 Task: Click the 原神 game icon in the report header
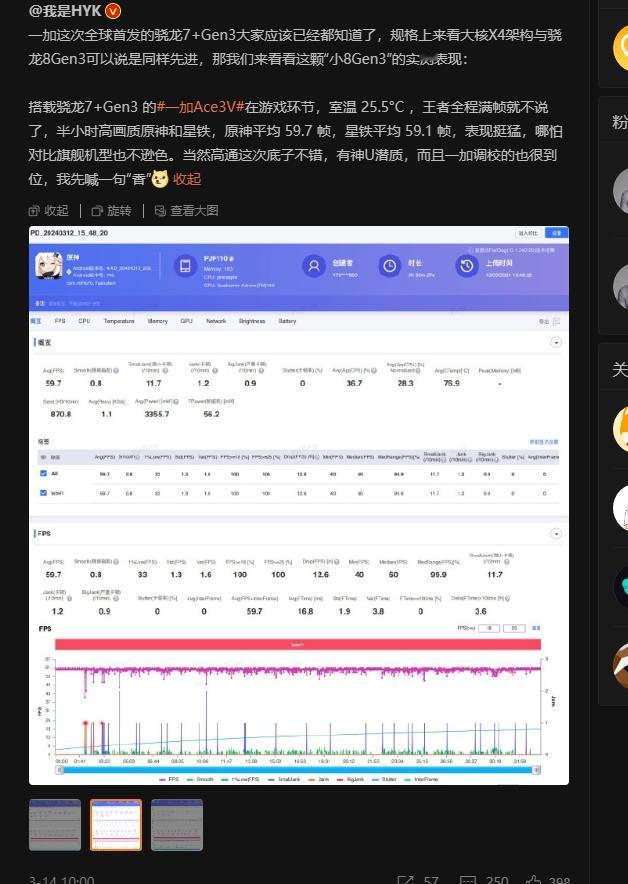[x=49, y=266]
